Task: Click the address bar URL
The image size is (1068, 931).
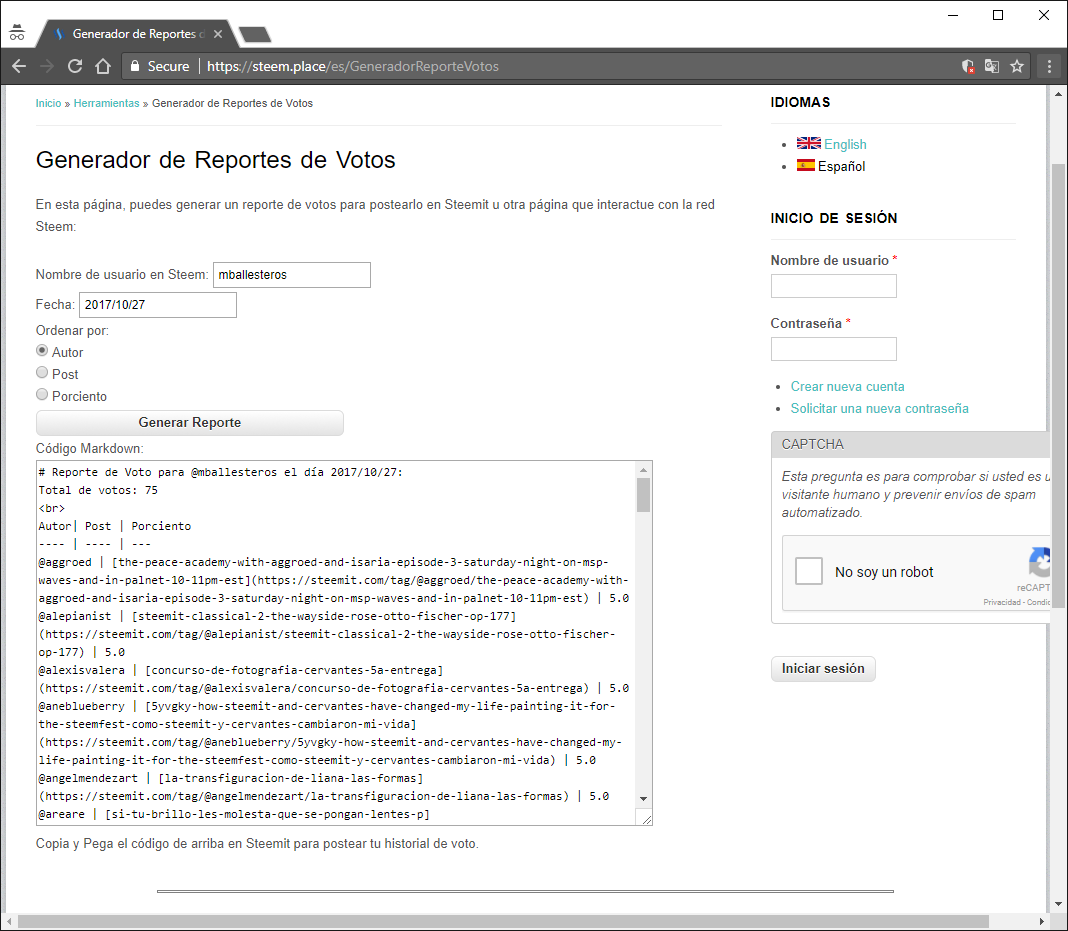Action: [x=352, y=66]
